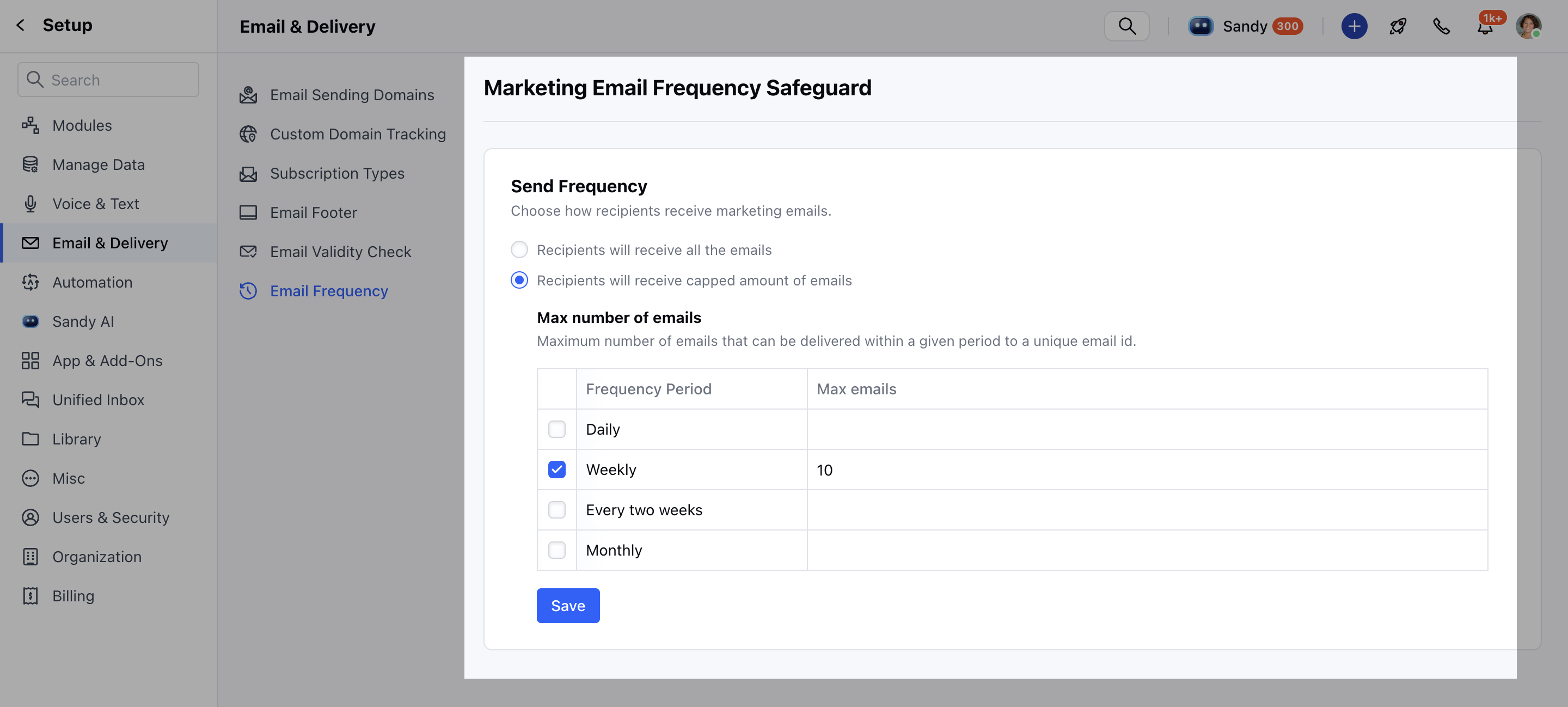Open the Sandy AI assistant icon in top bar

click(x=1200, y=26)
